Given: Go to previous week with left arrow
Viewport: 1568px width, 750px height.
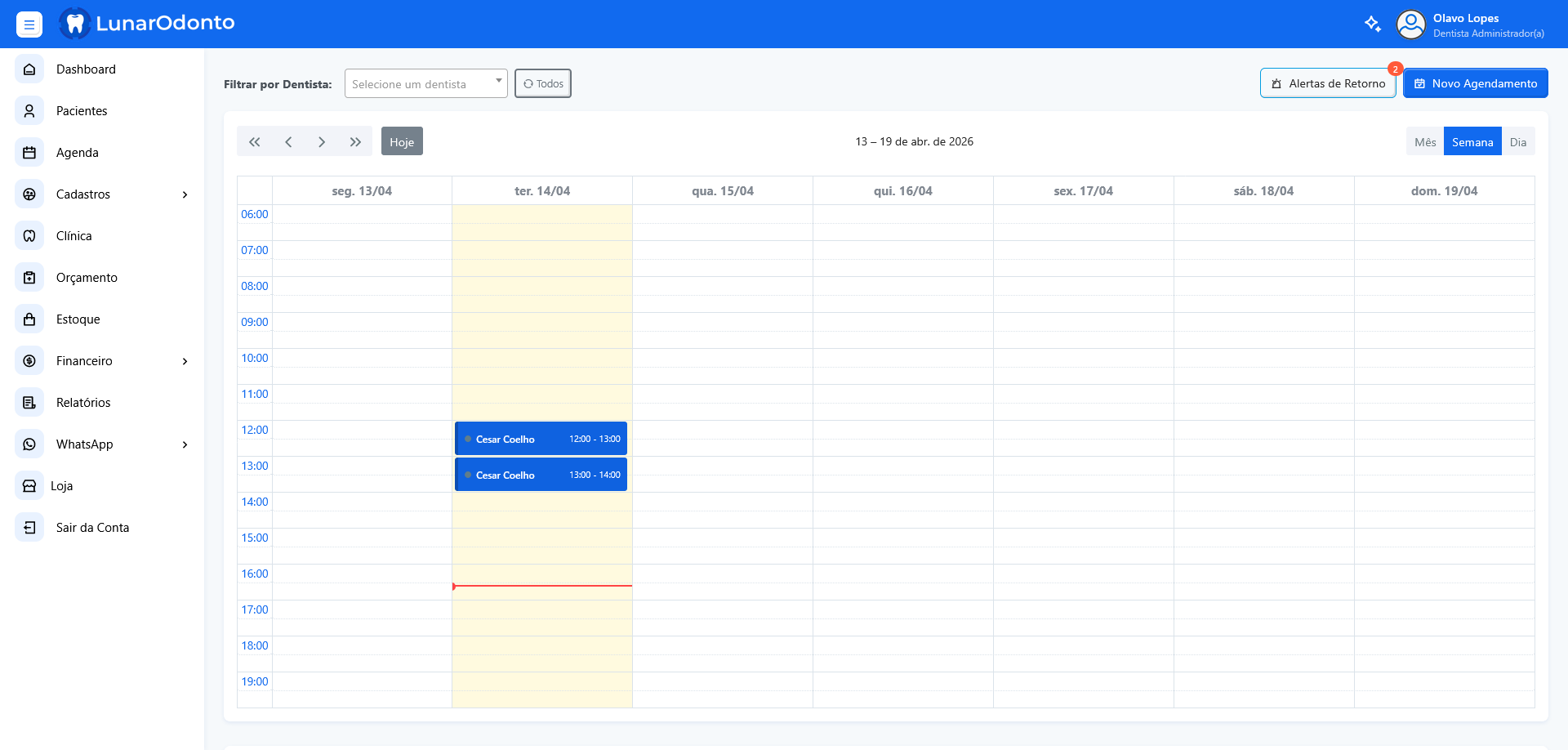Looking at the screenshot, I should (x=288, y=142).
